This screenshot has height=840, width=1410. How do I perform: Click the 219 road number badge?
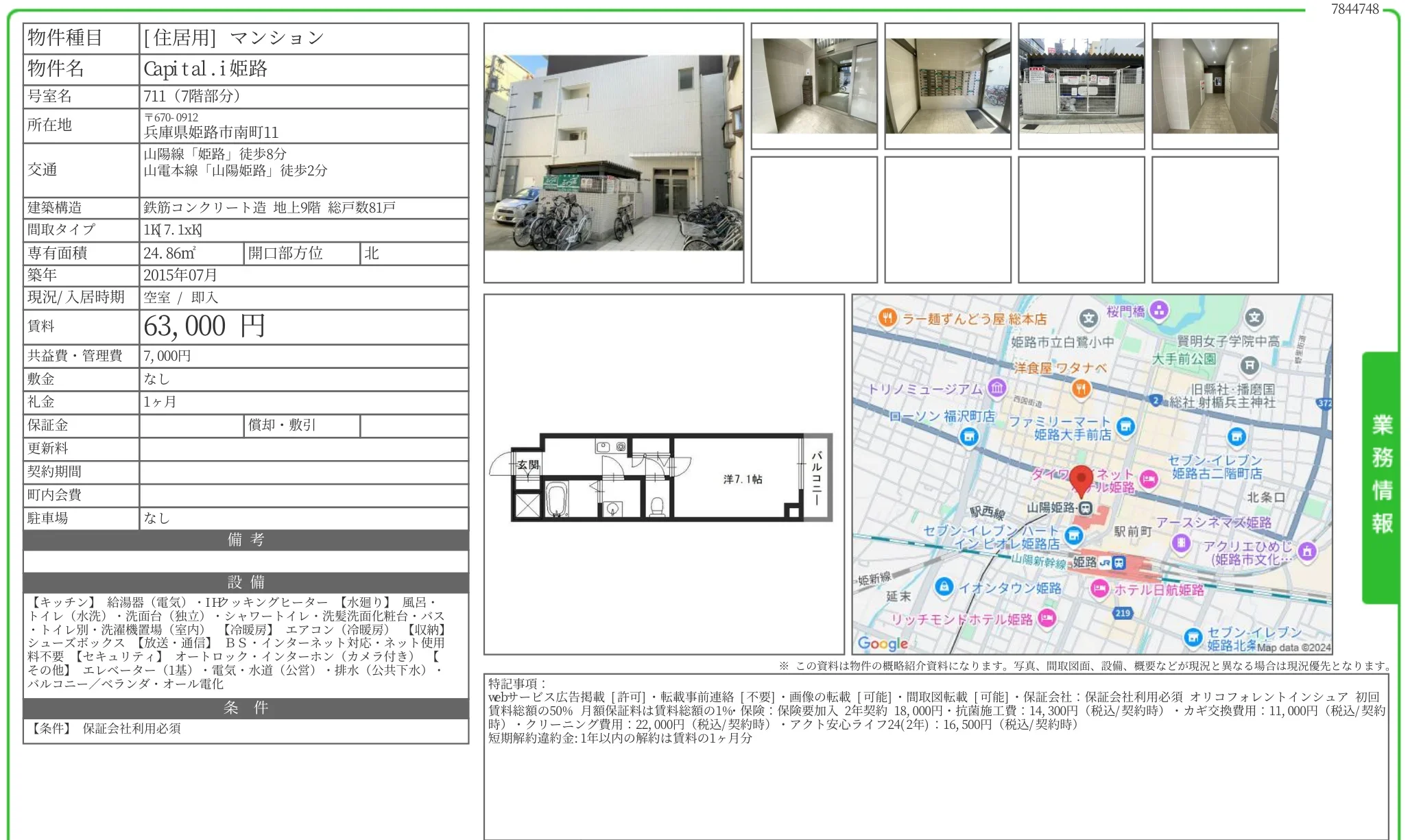1122,614
